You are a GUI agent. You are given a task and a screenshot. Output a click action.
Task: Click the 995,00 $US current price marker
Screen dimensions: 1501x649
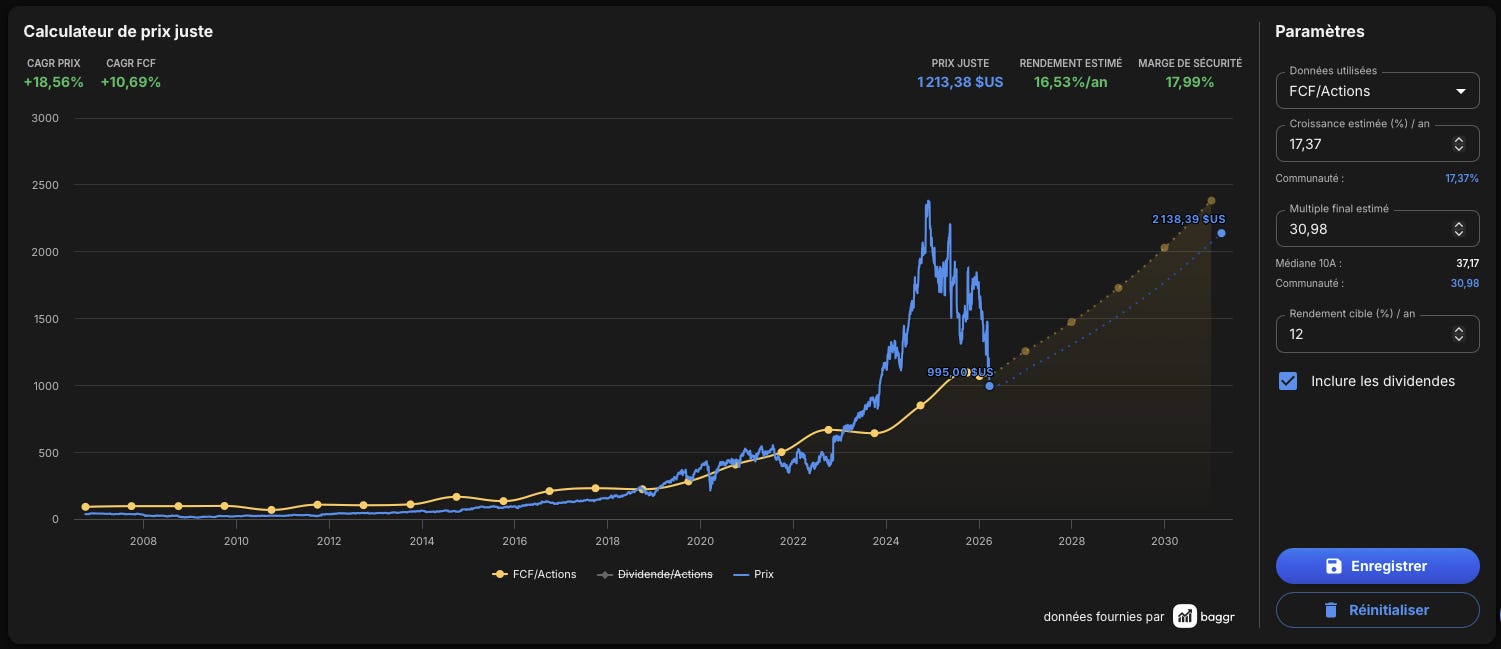pos(989,385)
